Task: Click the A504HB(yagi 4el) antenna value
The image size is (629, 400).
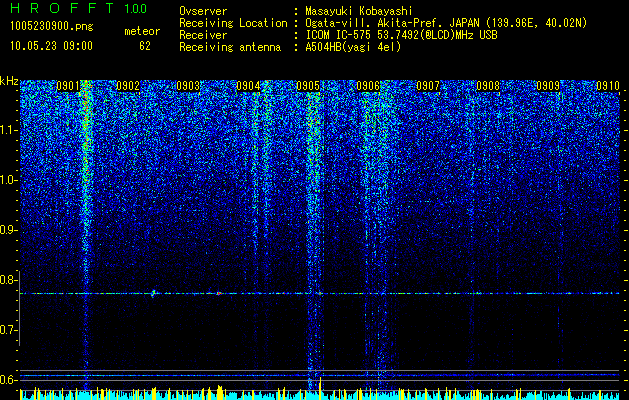Action: coord(353,47)
